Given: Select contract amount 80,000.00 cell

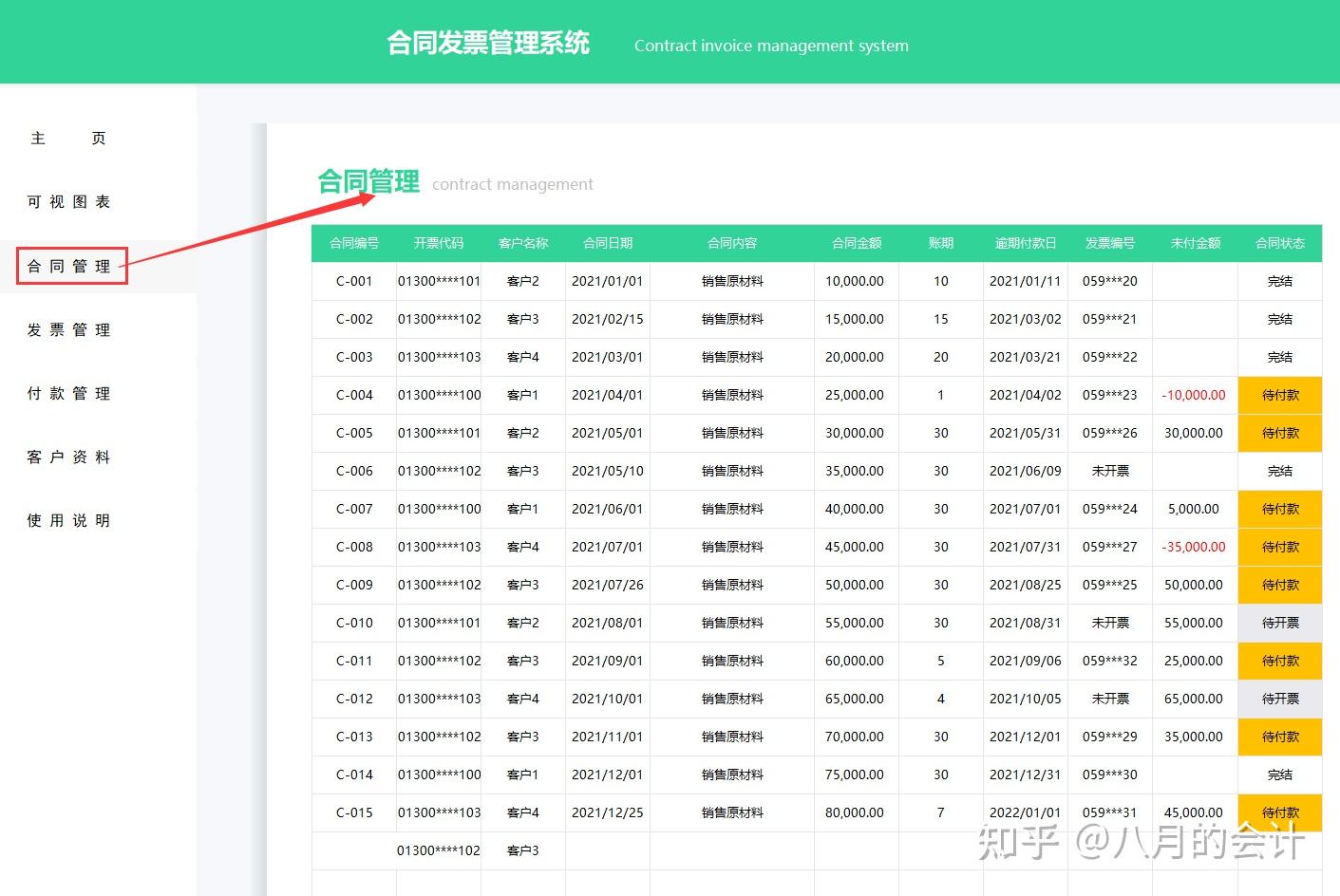Looking at the screenshot, I should (856, 812).
